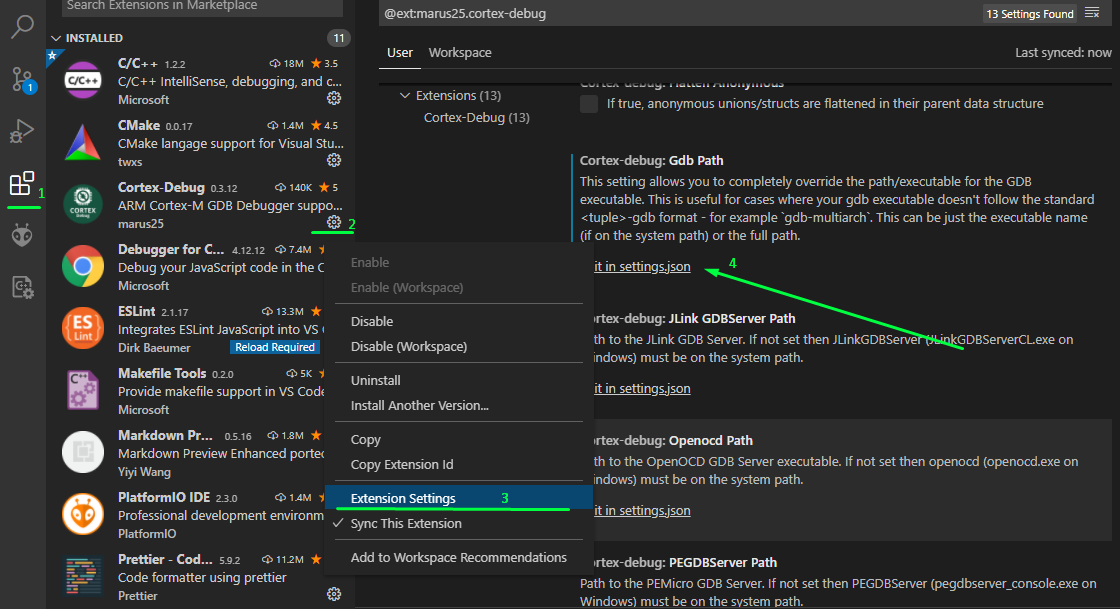This screenshot has width=1120, height=609.
Task: Open manage gear for Prettier extension
Action: pos(334,594)
